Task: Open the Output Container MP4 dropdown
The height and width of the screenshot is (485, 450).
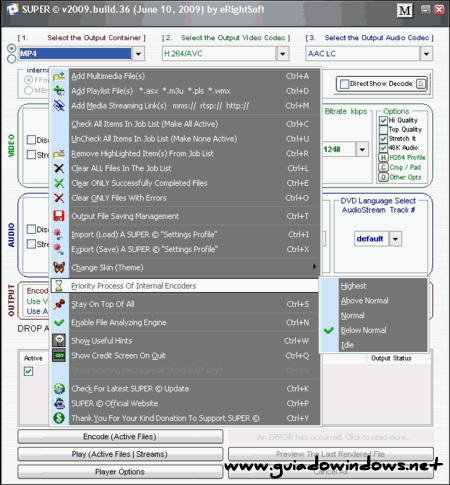Action: point(138,54)
